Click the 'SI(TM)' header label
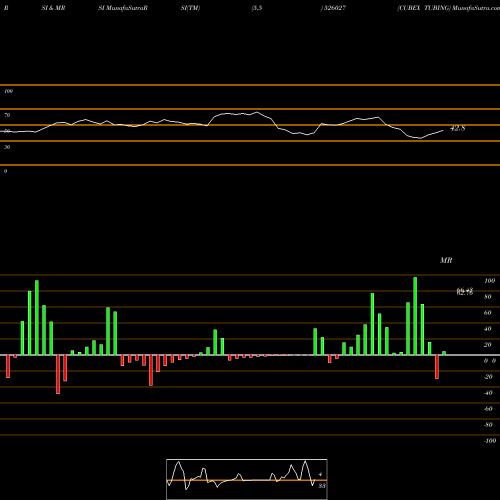This screenshot has height=500, width=500. 190,8
